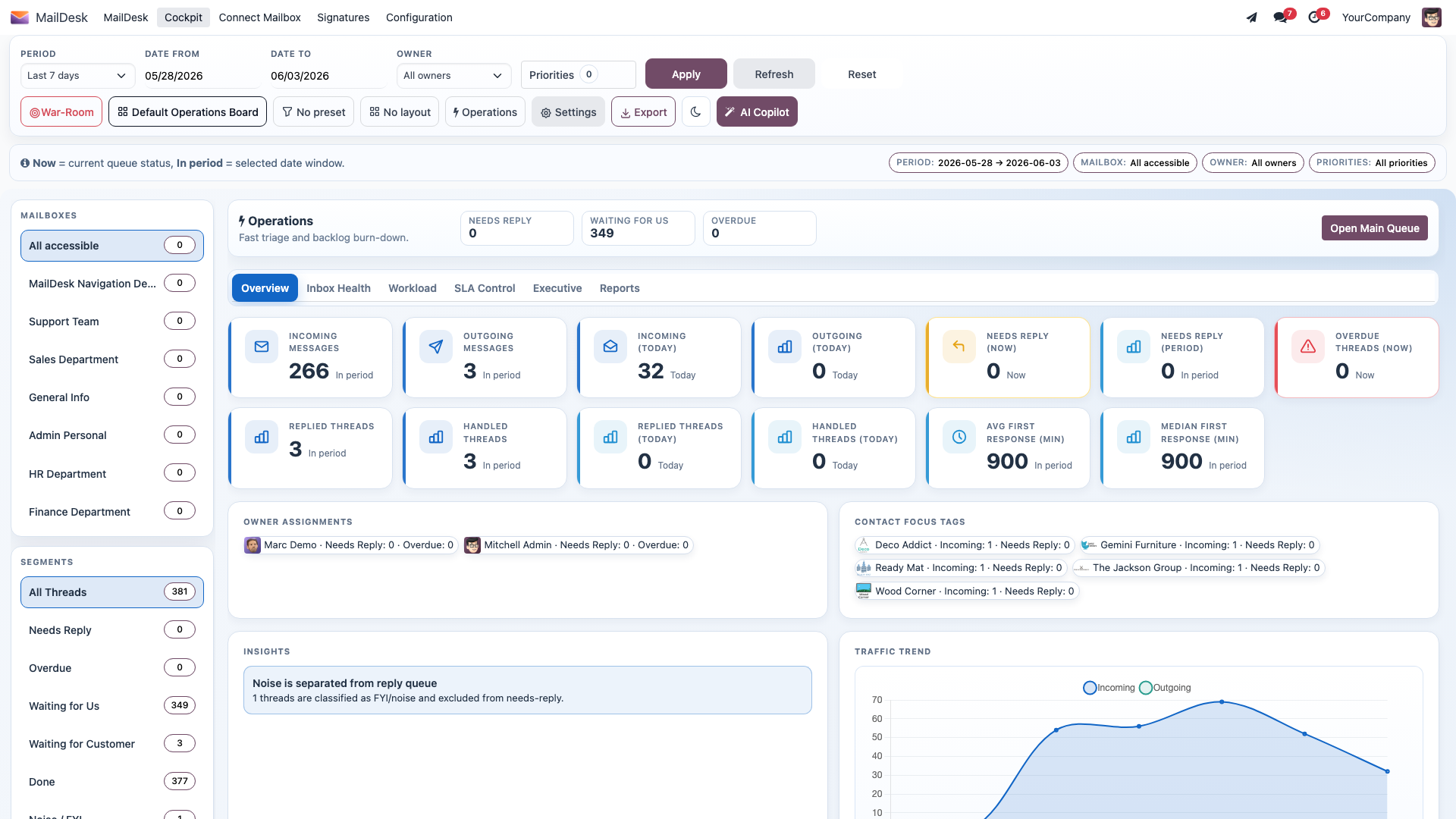Select the Finance Department mailbox
This screenshot has height=819, width=1456.
coord(112,512)
